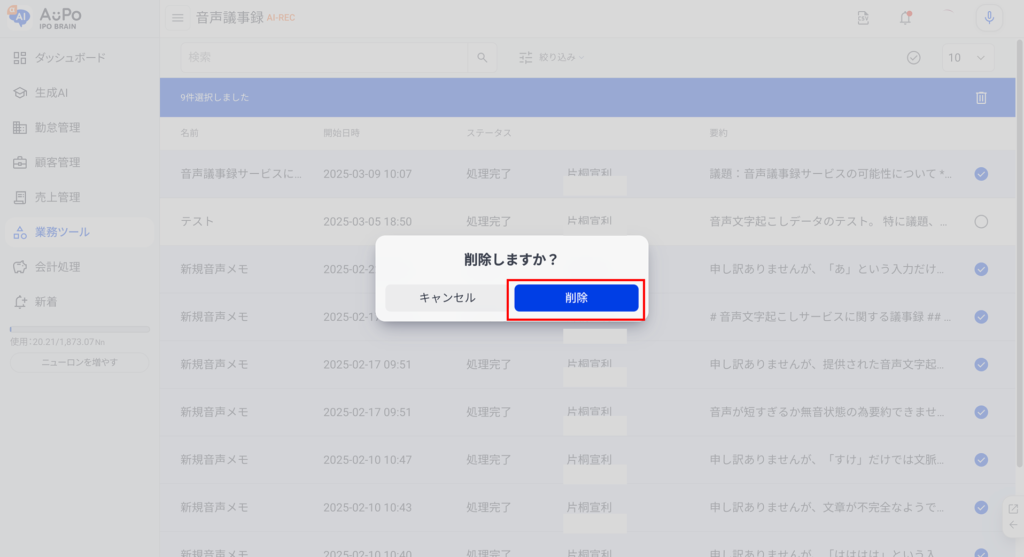This screenshot has height=557, width=1024.
Task: Click the neuron usage progress bar
Action: coord(79,329)
